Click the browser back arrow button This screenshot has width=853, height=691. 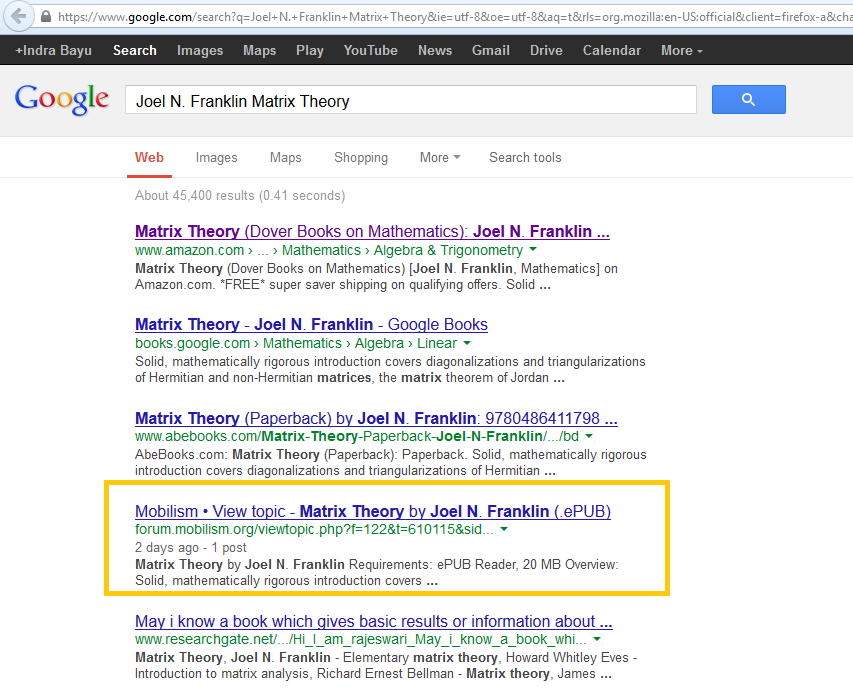pos(18,16)
